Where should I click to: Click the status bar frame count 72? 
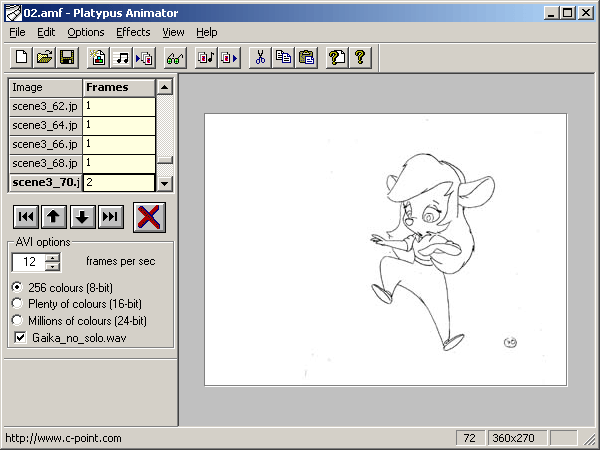[470, 438]
